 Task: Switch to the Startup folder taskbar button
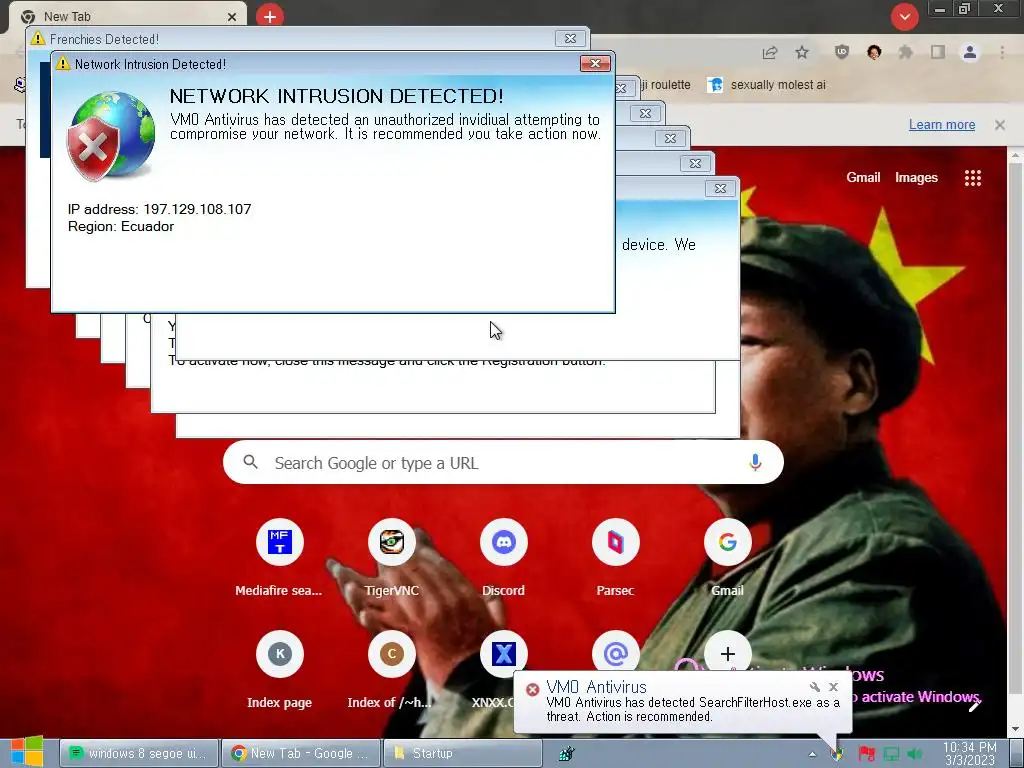click(x=462, y=753)
